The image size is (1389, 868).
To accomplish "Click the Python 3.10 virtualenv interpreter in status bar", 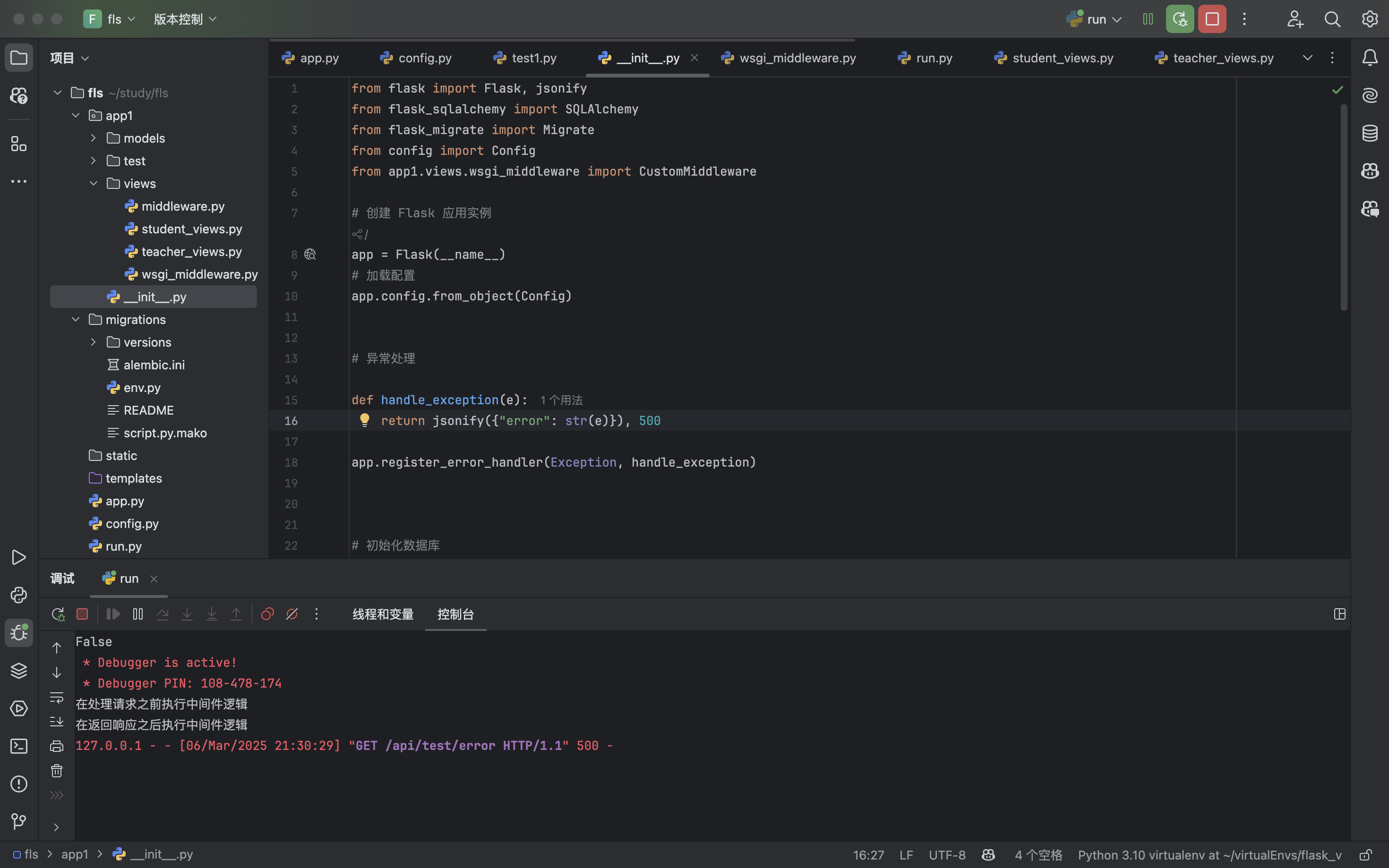I will [x=1209, y=855].
